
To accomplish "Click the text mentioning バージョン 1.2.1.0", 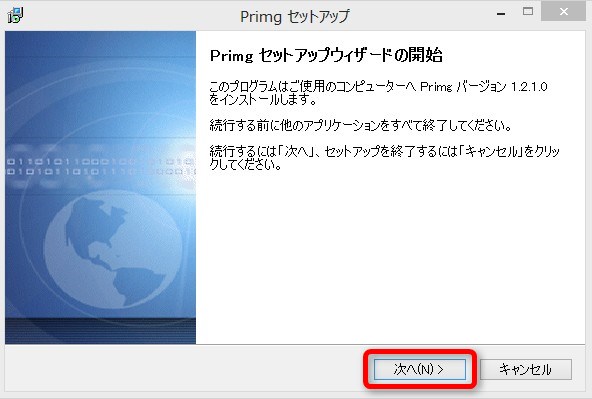I will point(378,93).
